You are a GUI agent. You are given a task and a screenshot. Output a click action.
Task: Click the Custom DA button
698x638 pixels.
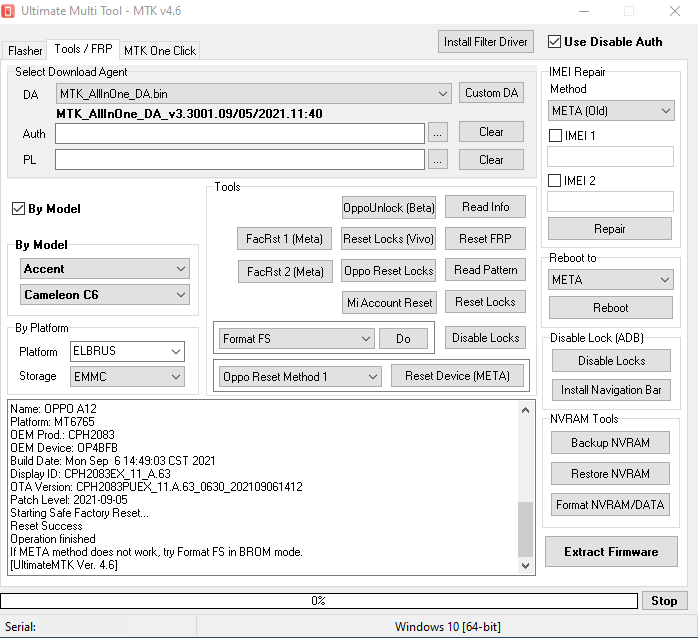click(491, 93)
